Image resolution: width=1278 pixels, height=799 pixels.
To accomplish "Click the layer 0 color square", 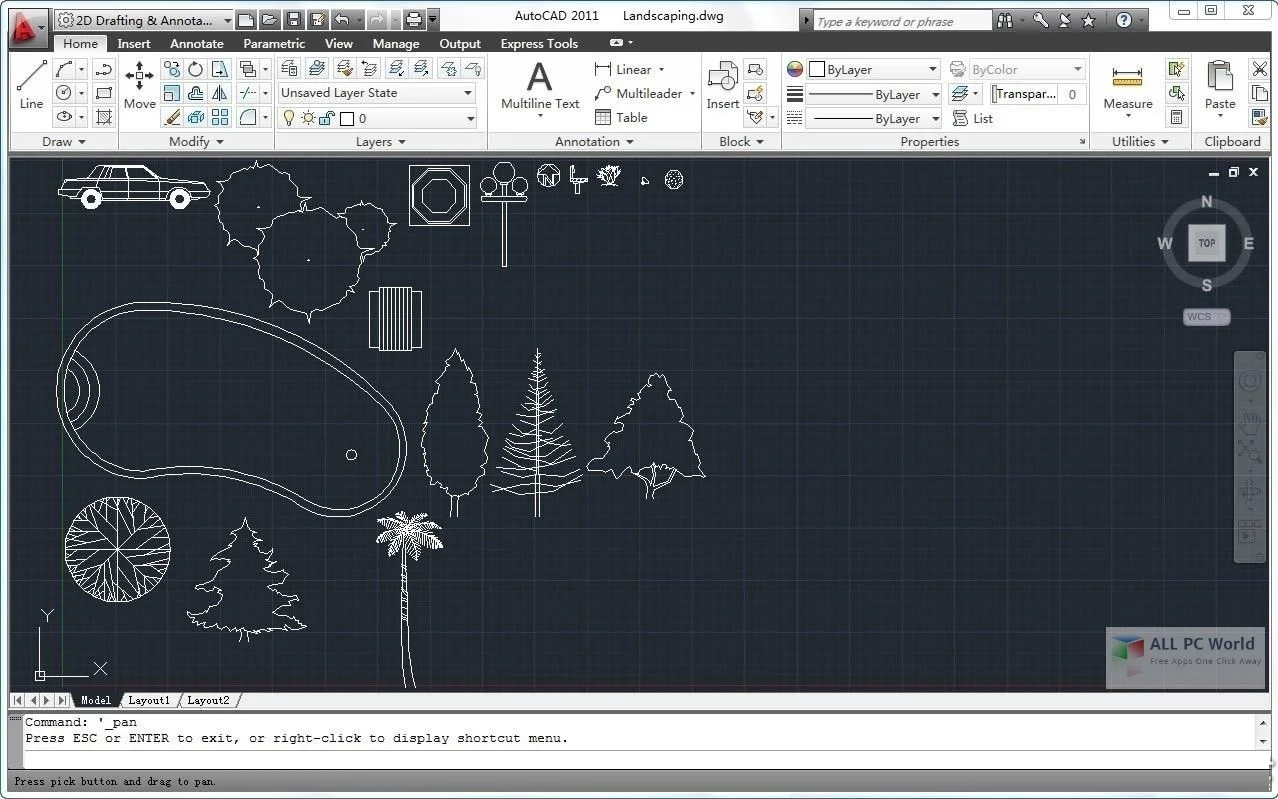I will coord(347,118).
